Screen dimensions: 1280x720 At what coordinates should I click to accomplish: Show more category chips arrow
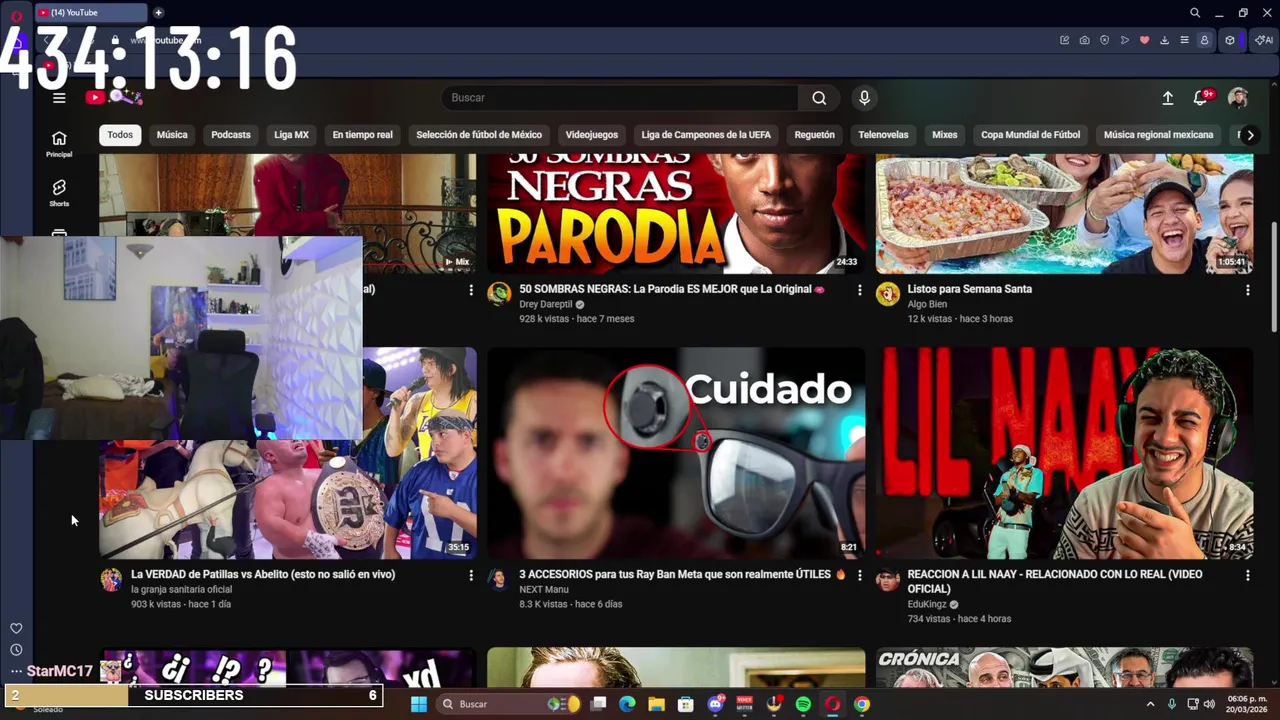pyautogui.click(x=1250, y=135)
